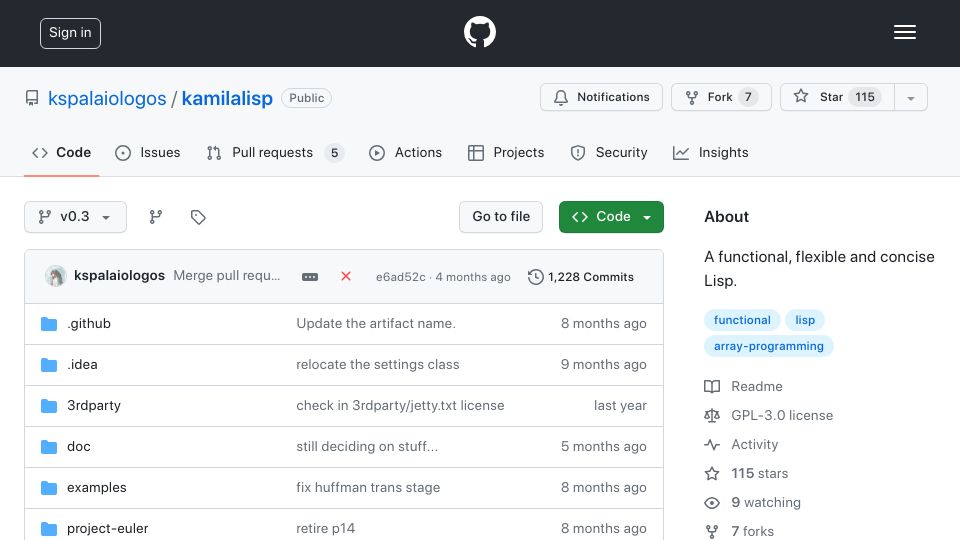The image size is (960, 540).
Task: Open the GPL-3.0 license link
Action: click(768, 415)
